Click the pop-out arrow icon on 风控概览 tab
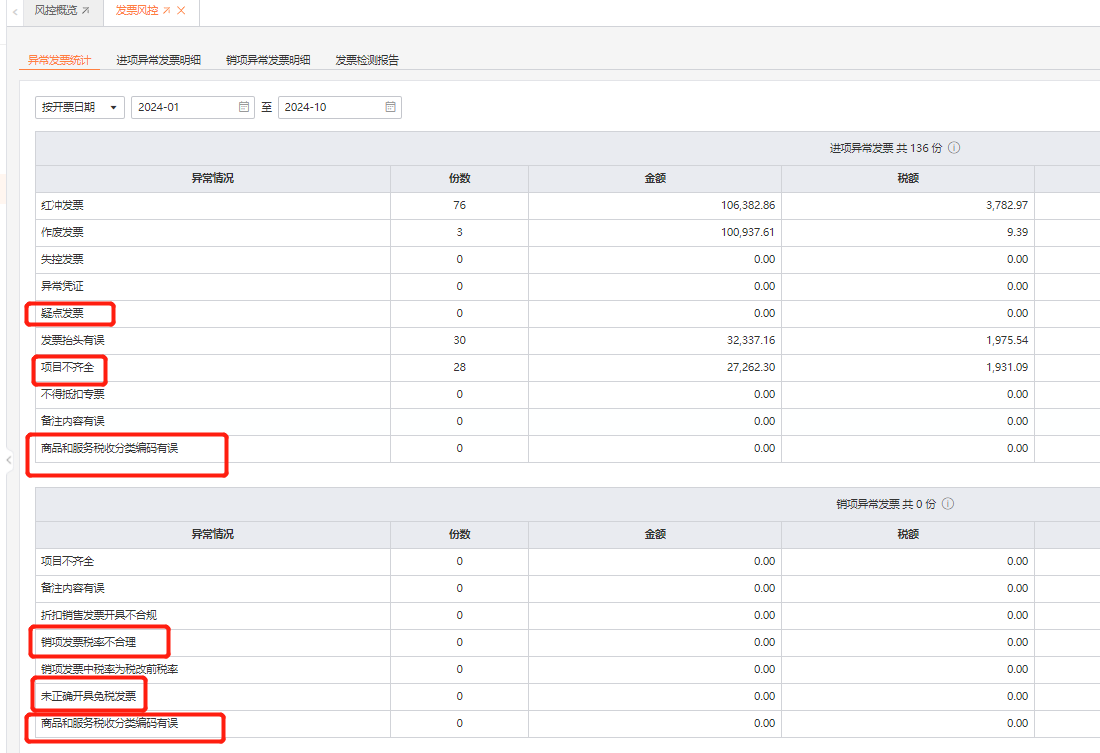The image size is (1100, 753). coord(86,11)
